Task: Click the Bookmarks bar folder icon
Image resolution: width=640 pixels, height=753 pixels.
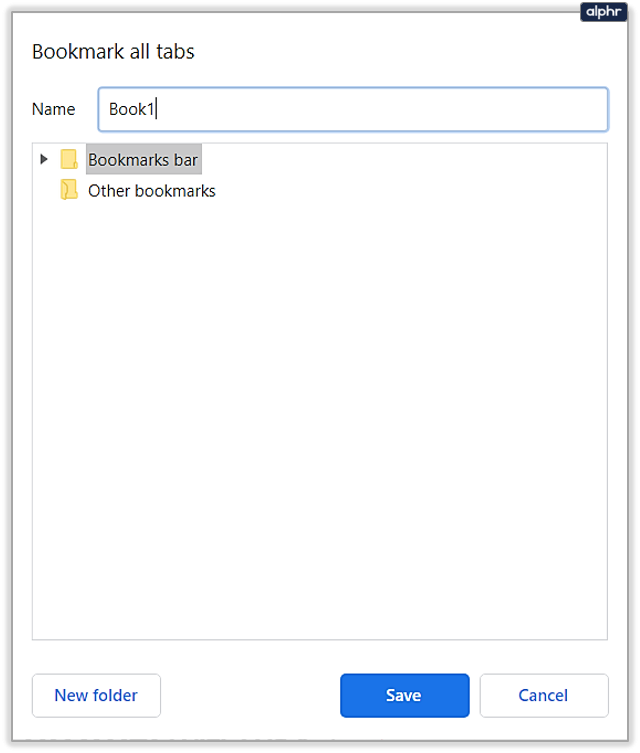Action: (x=69, y=159)
